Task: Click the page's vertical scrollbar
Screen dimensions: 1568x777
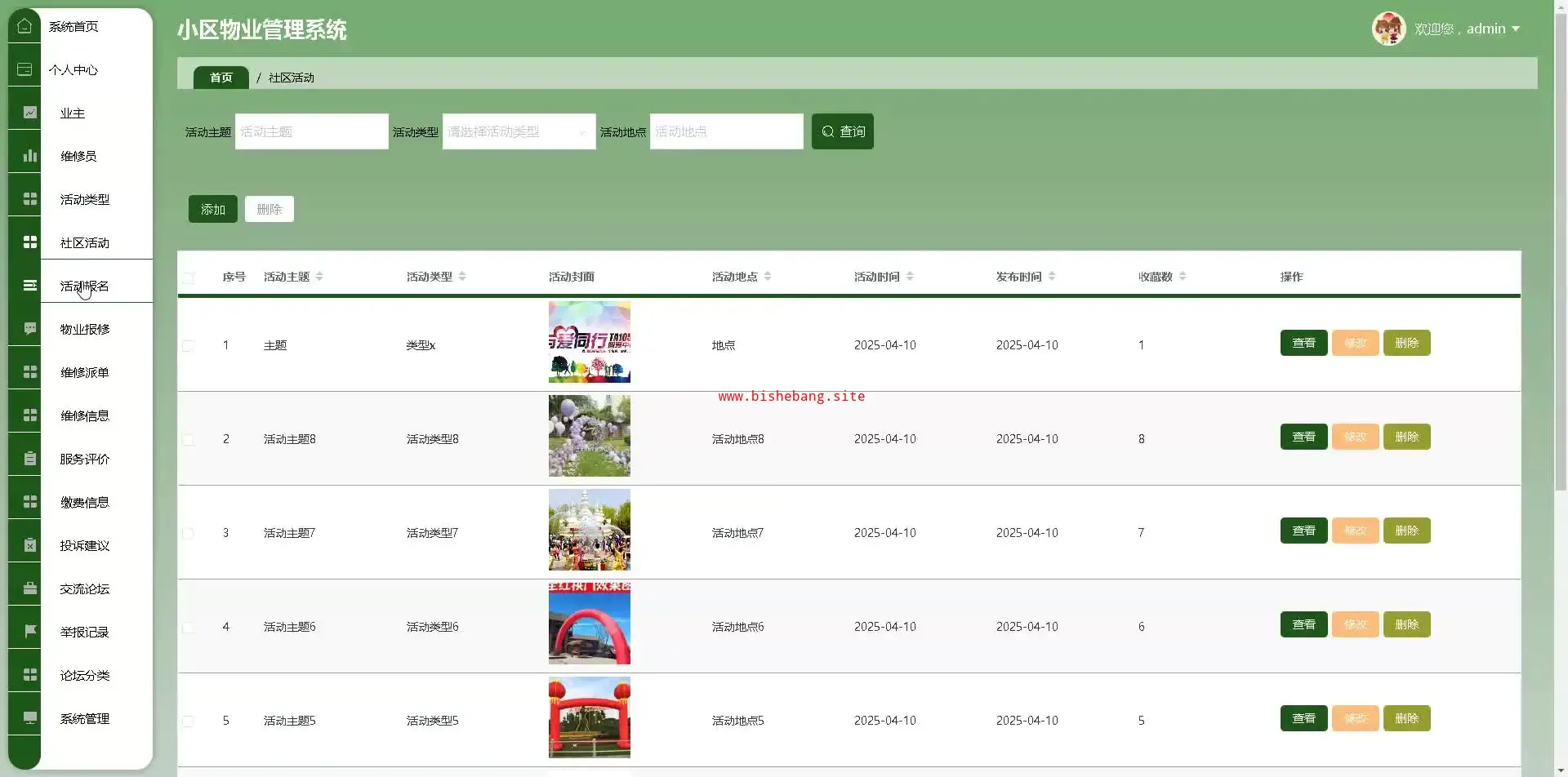Action: coord(1561,245)
